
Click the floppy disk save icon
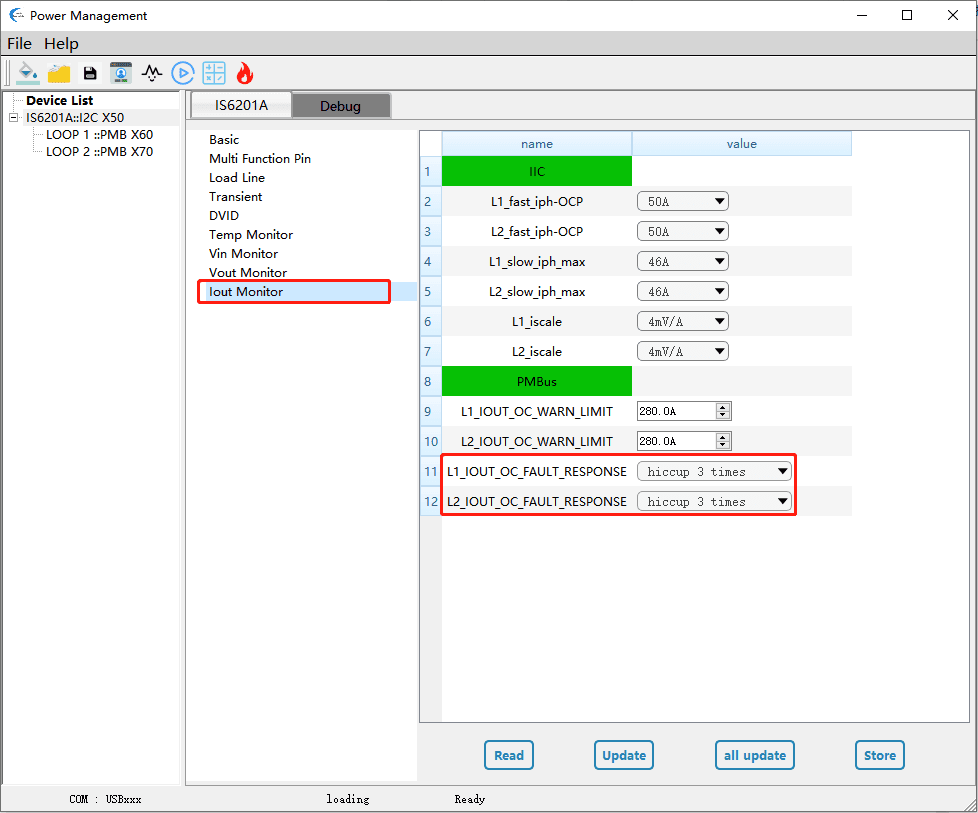(90, 73)
